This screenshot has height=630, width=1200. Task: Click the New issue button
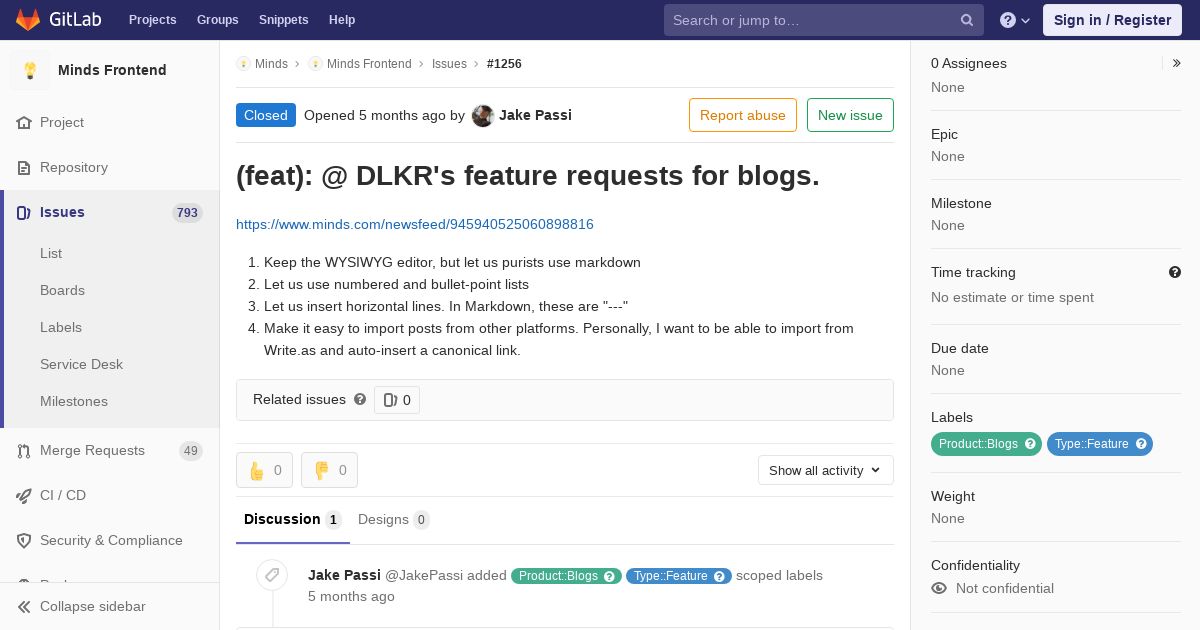click(x=850, y=115)
